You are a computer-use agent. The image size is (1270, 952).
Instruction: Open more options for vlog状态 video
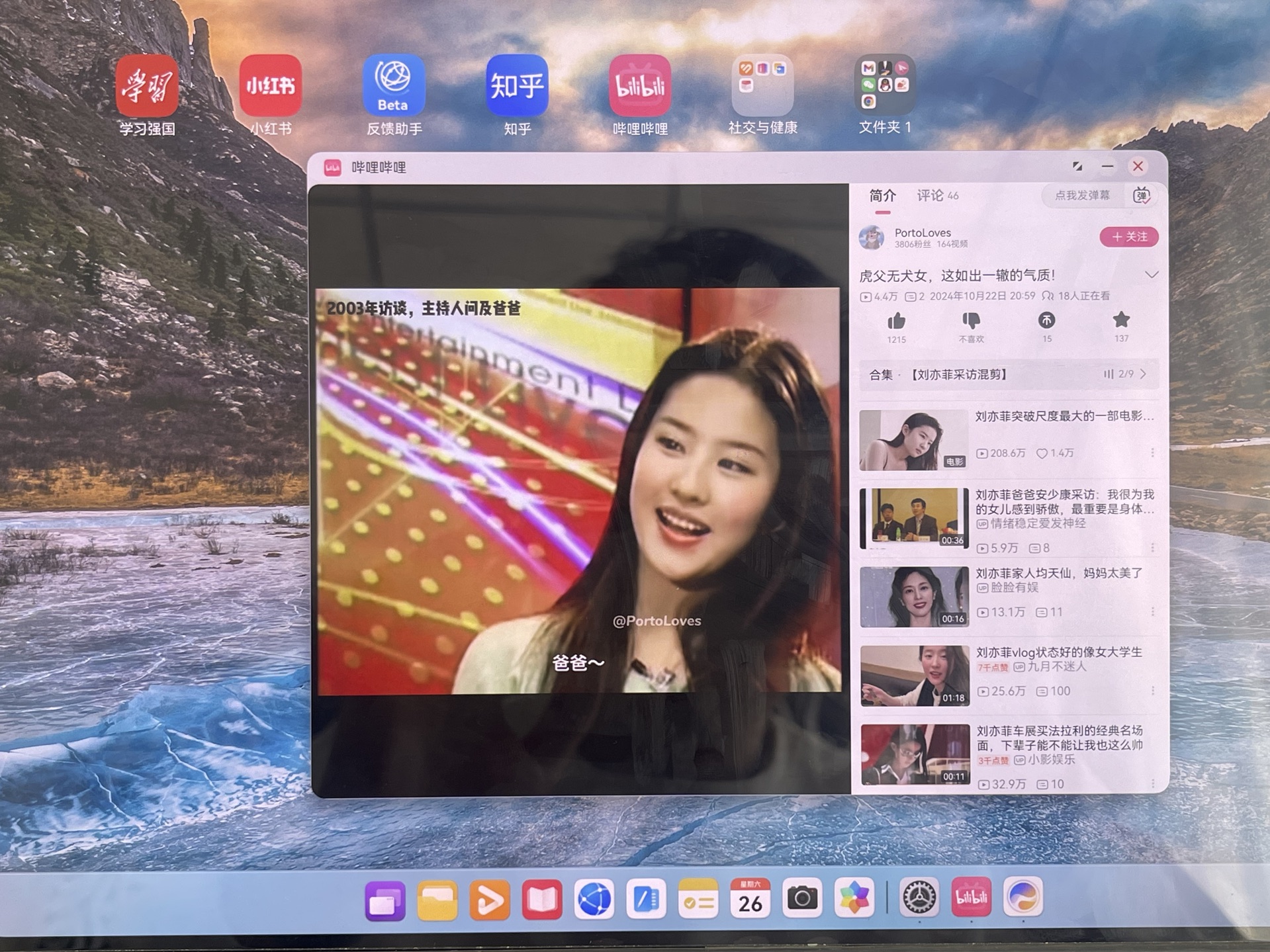pos(1152,691)
